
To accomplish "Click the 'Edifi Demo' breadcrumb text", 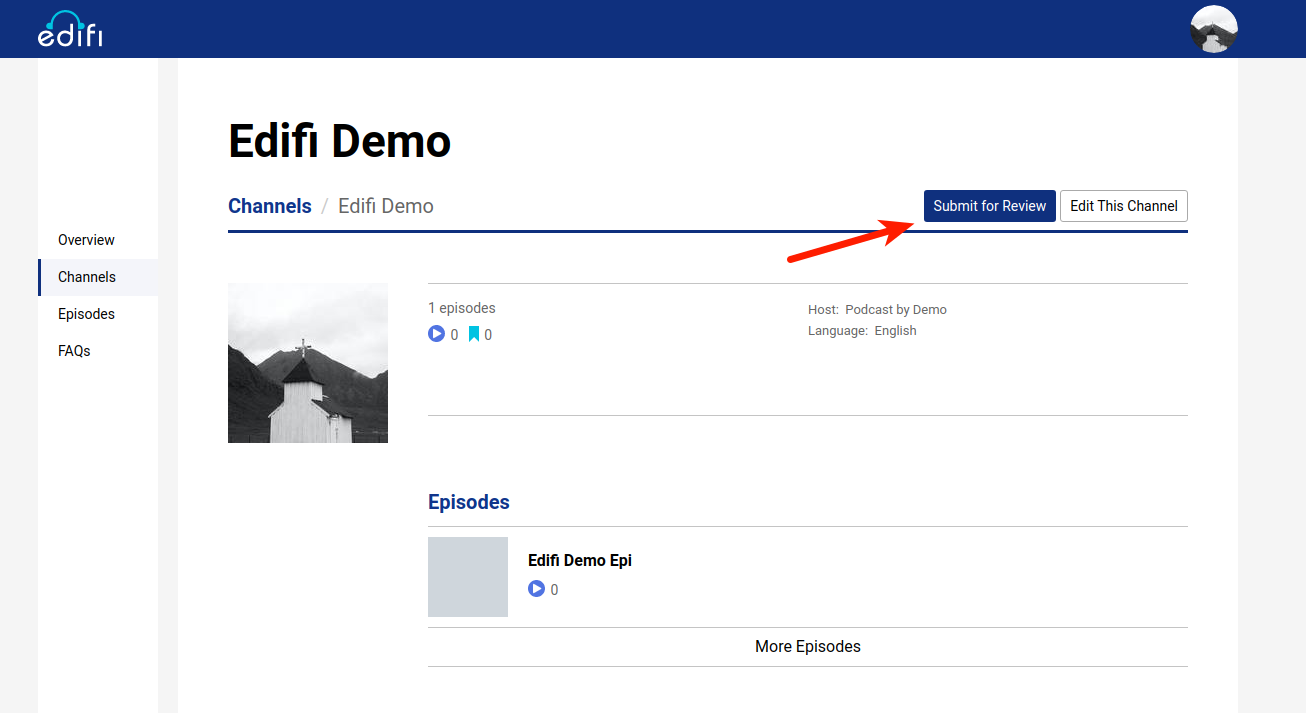I will 386,206.
